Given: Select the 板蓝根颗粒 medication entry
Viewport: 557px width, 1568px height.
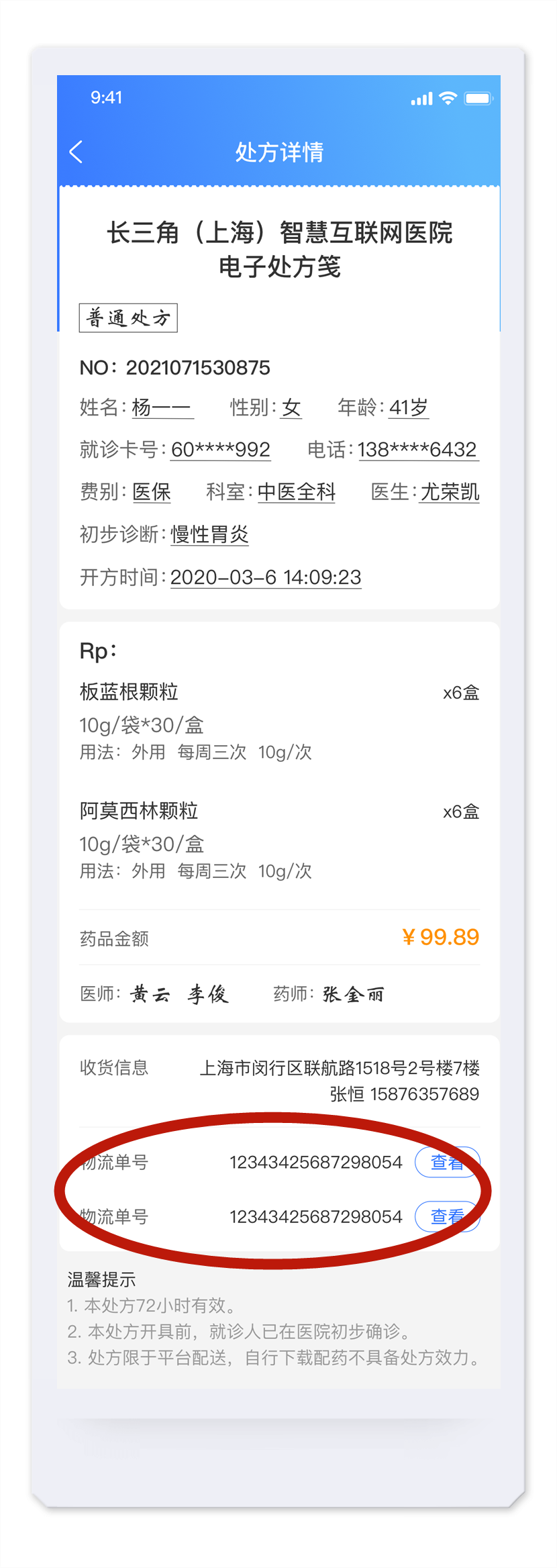Looking at the screenshot, I should coord(129,692).
